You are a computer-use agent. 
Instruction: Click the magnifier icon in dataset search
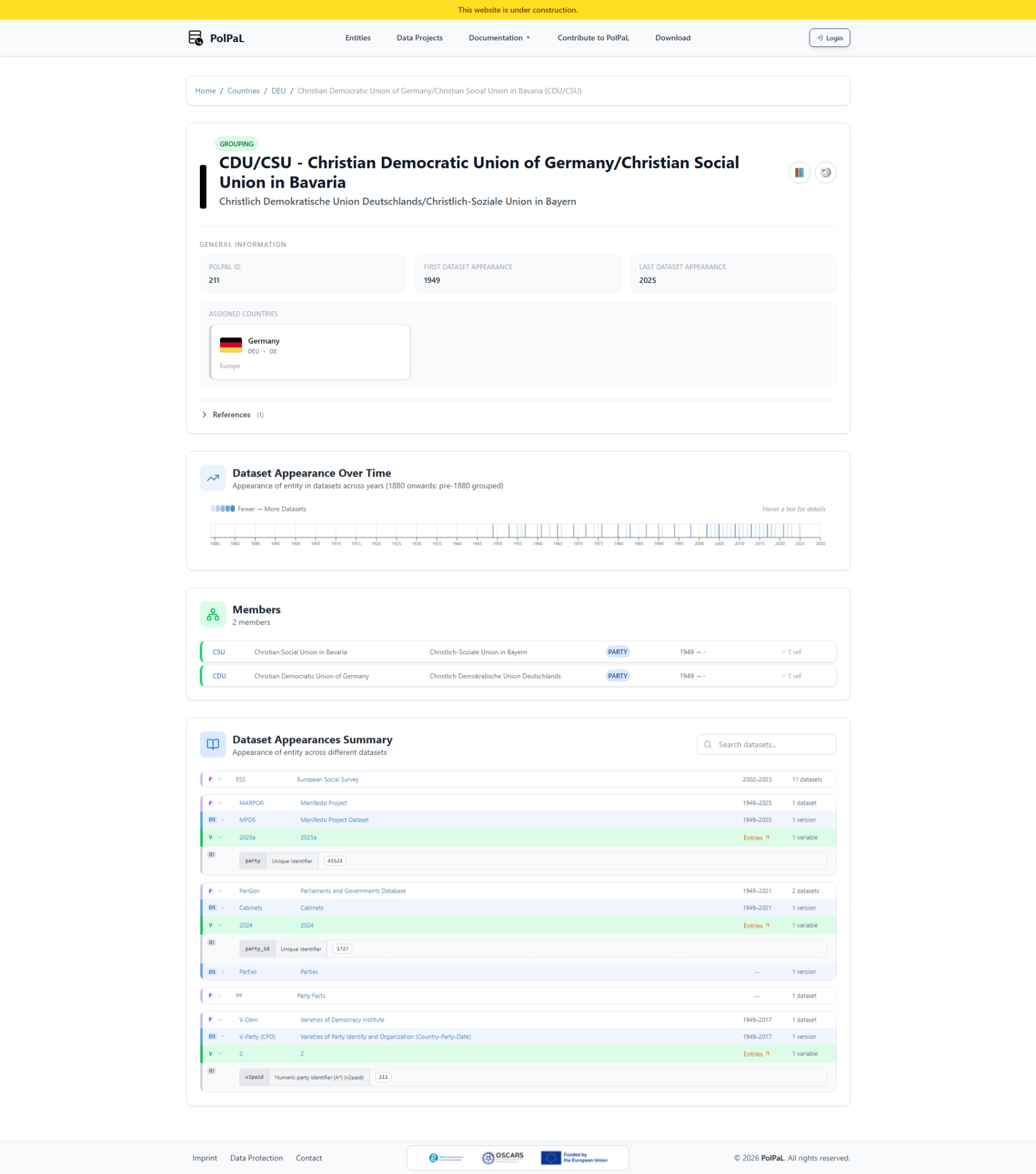click(x=707, y=744)
